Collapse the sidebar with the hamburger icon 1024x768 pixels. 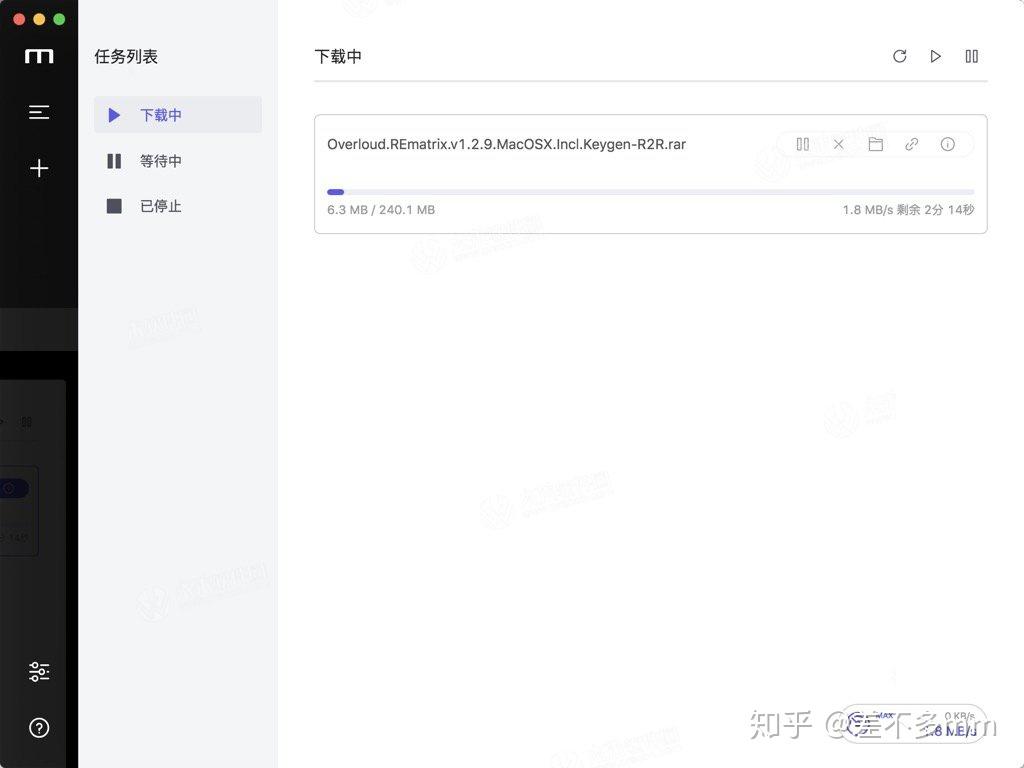(x=39, y=112)
